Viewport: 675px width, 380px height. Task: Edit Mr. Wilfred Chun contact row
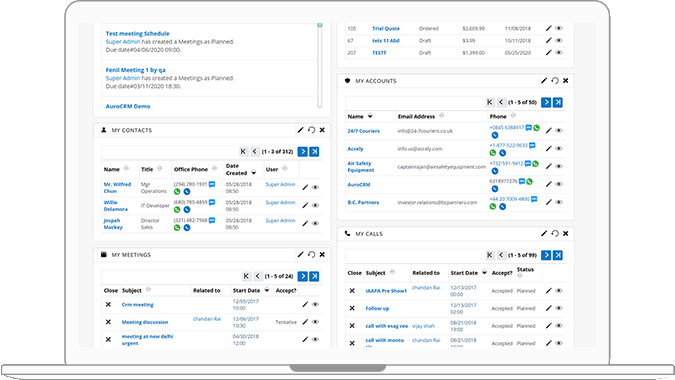[305, 187]
